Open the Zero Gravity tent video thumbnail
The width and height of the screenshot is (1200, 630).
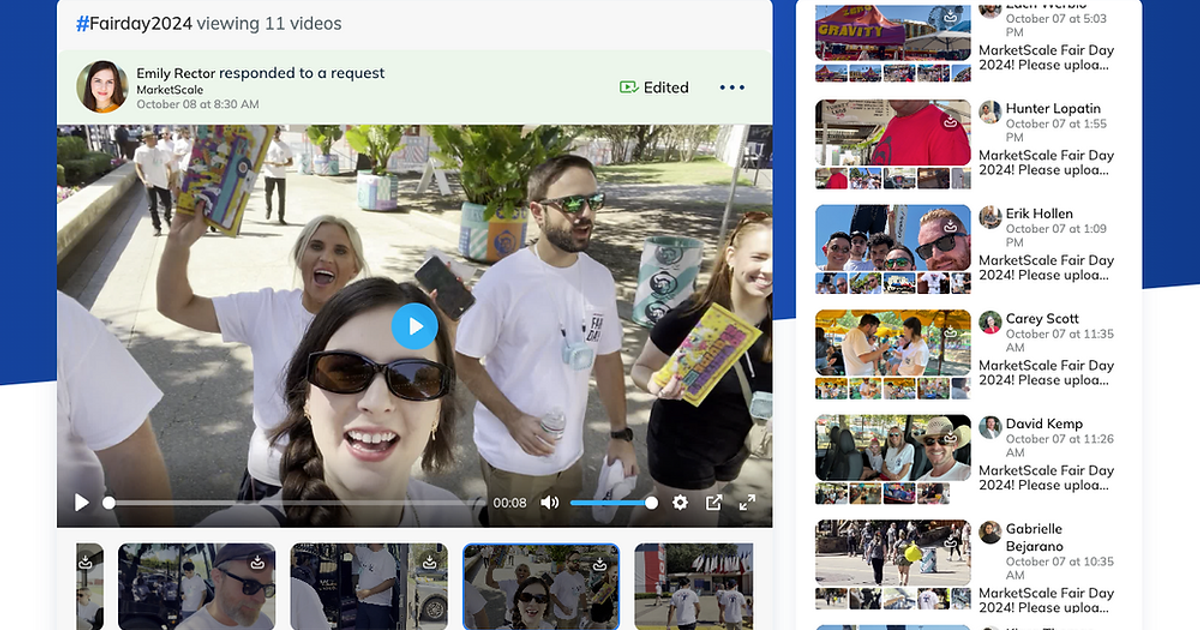(x=893, y=33)
